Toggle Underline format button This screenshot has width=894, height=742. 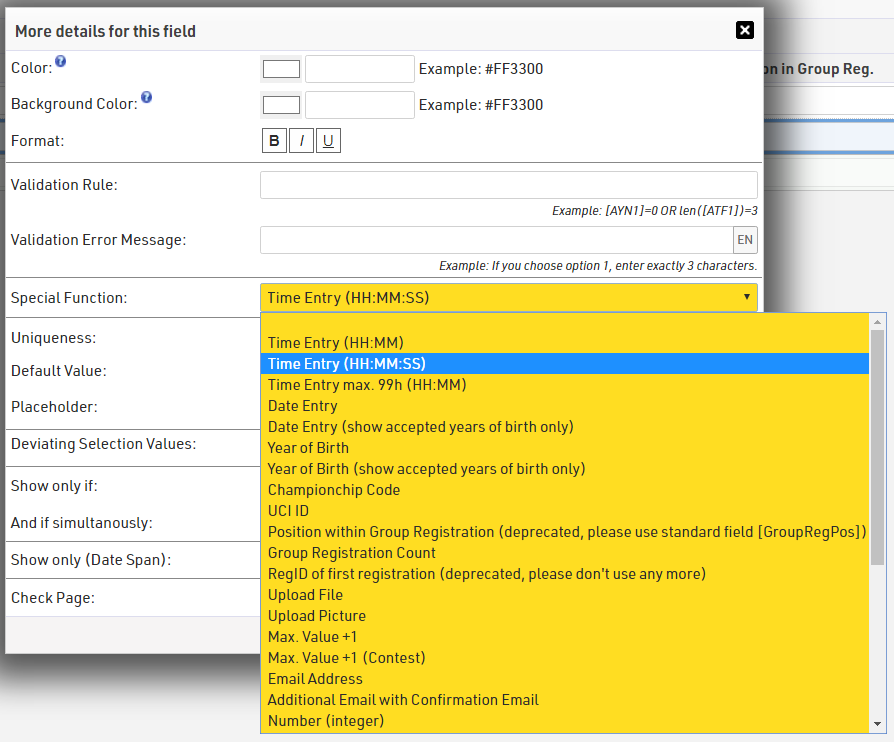click(x=328, y=141)
